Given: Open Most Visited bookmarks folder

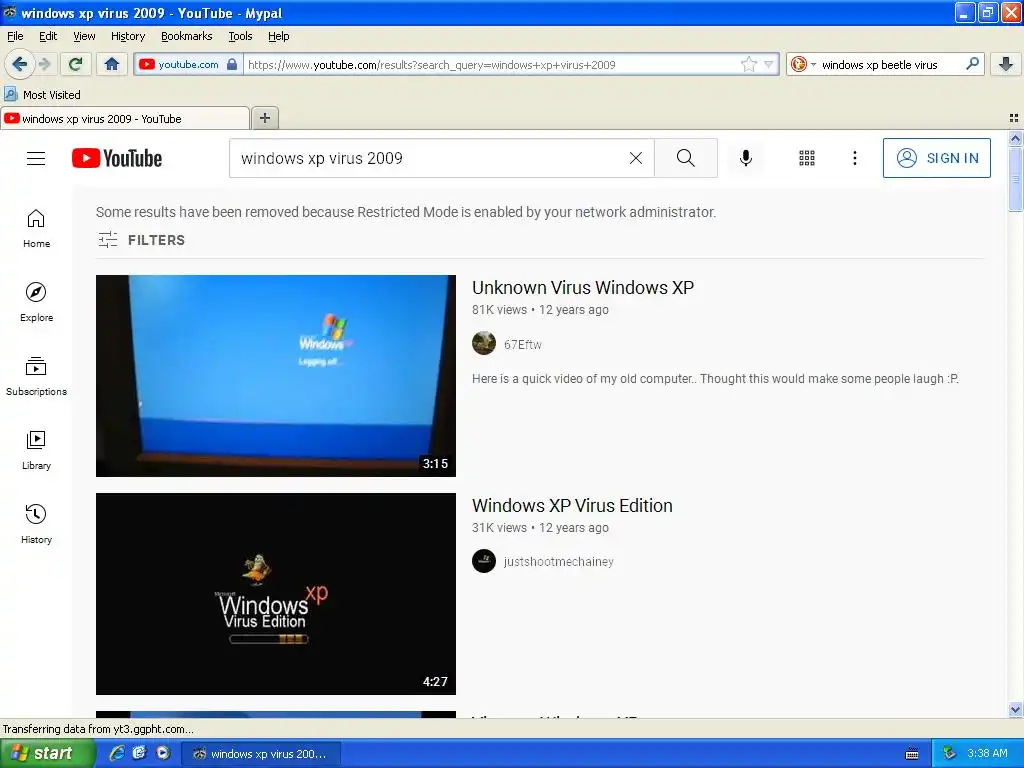Looking at the screenshot, I should click(43, 95).
